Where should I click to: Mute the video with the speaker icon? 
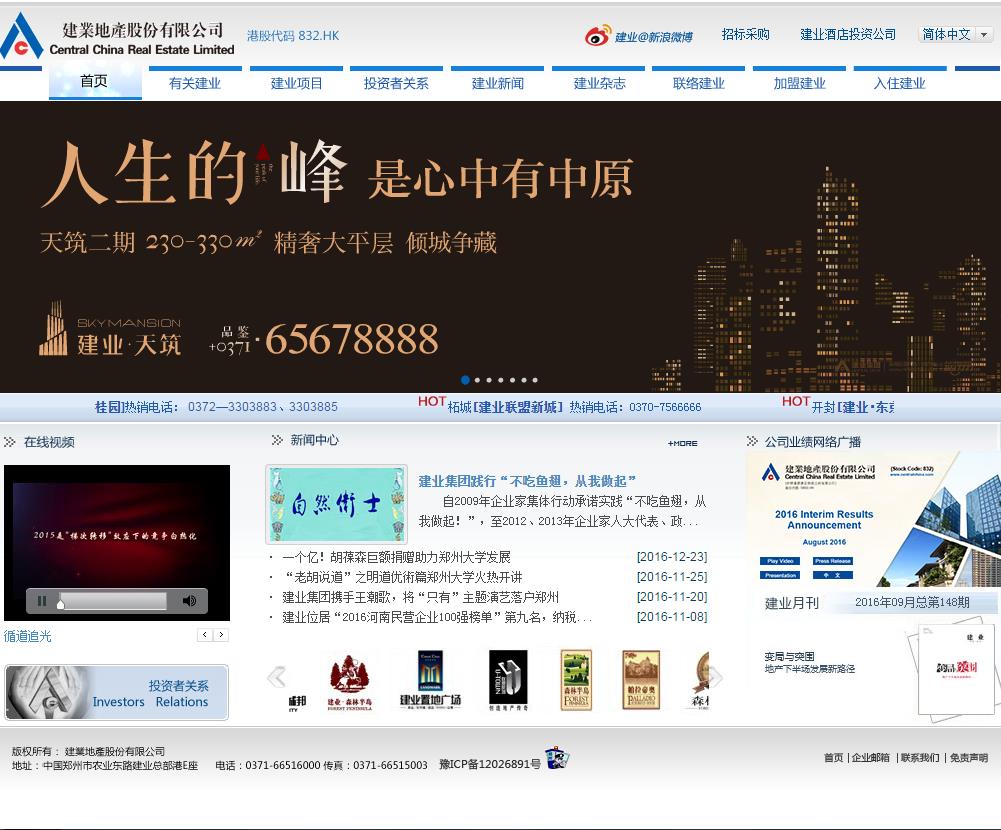coord(189,601)
